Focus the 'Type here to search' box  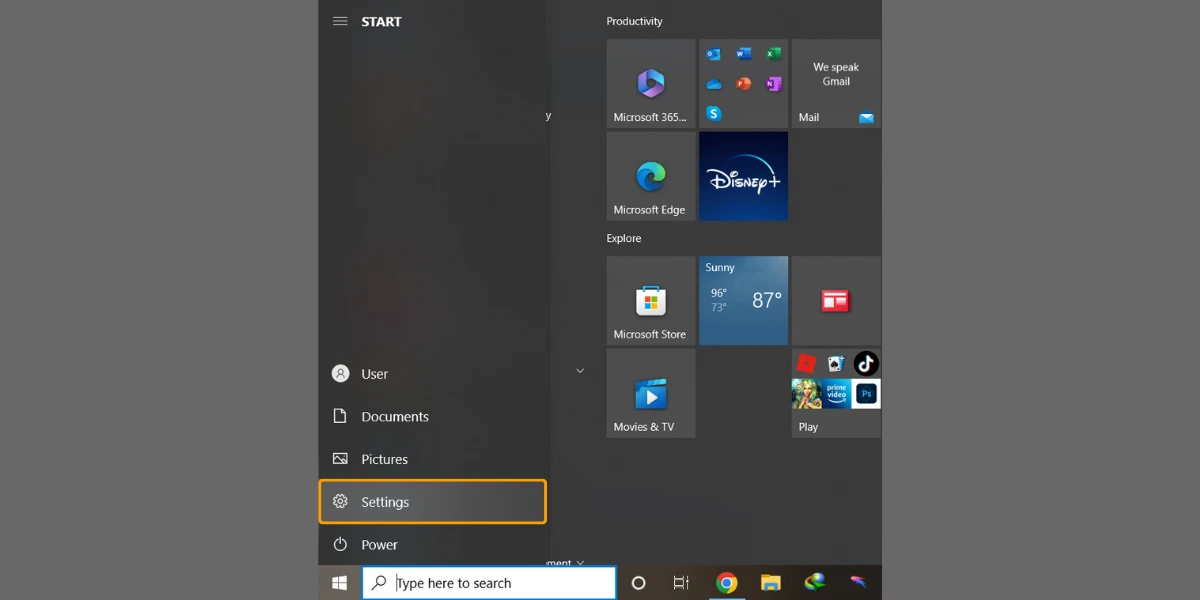[489, 583]
